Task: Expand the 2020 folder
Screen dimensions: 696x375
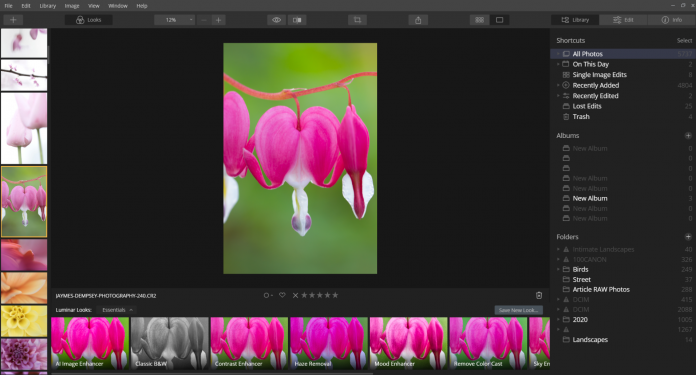Action: click(x=558, y=320)
